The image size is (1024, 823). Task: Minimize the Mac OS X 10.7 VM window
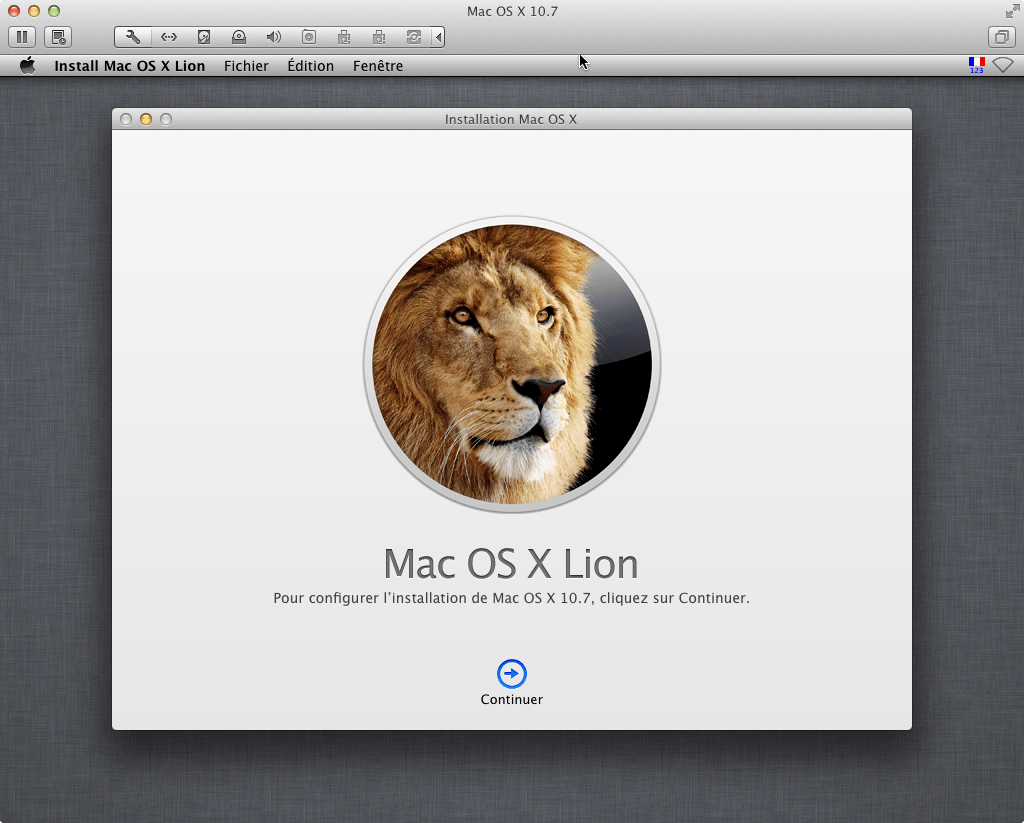[34, 11]
